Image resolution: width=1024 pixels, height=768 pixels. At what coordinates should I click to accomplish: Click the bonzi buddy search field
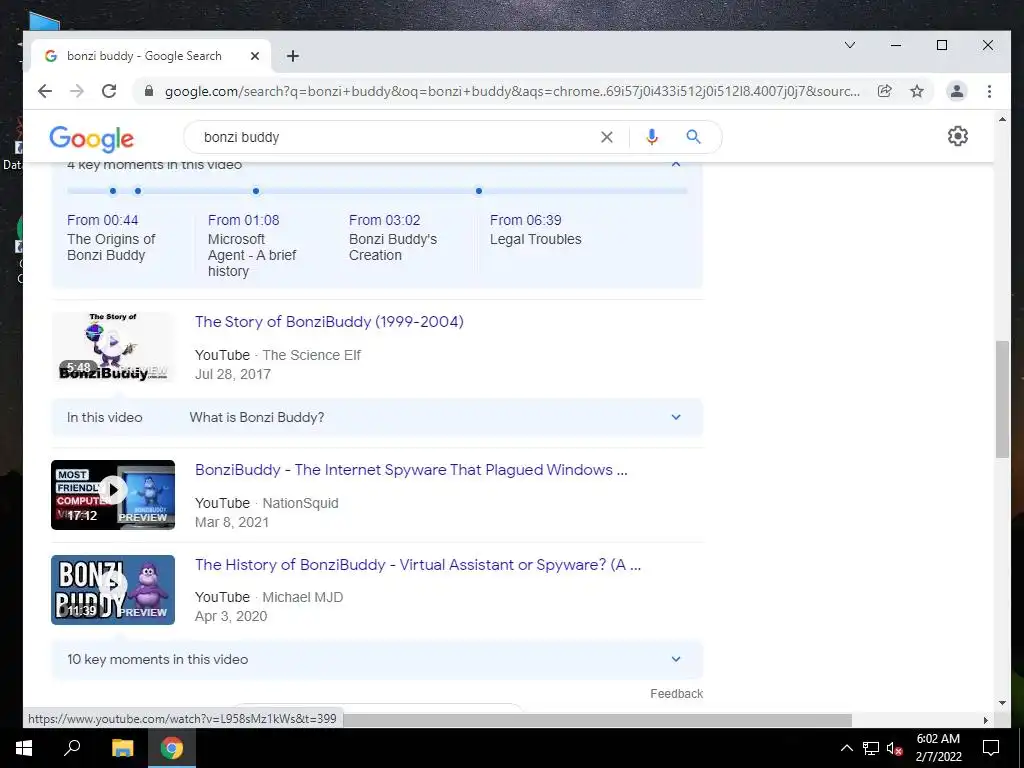[x=392, y=137]
